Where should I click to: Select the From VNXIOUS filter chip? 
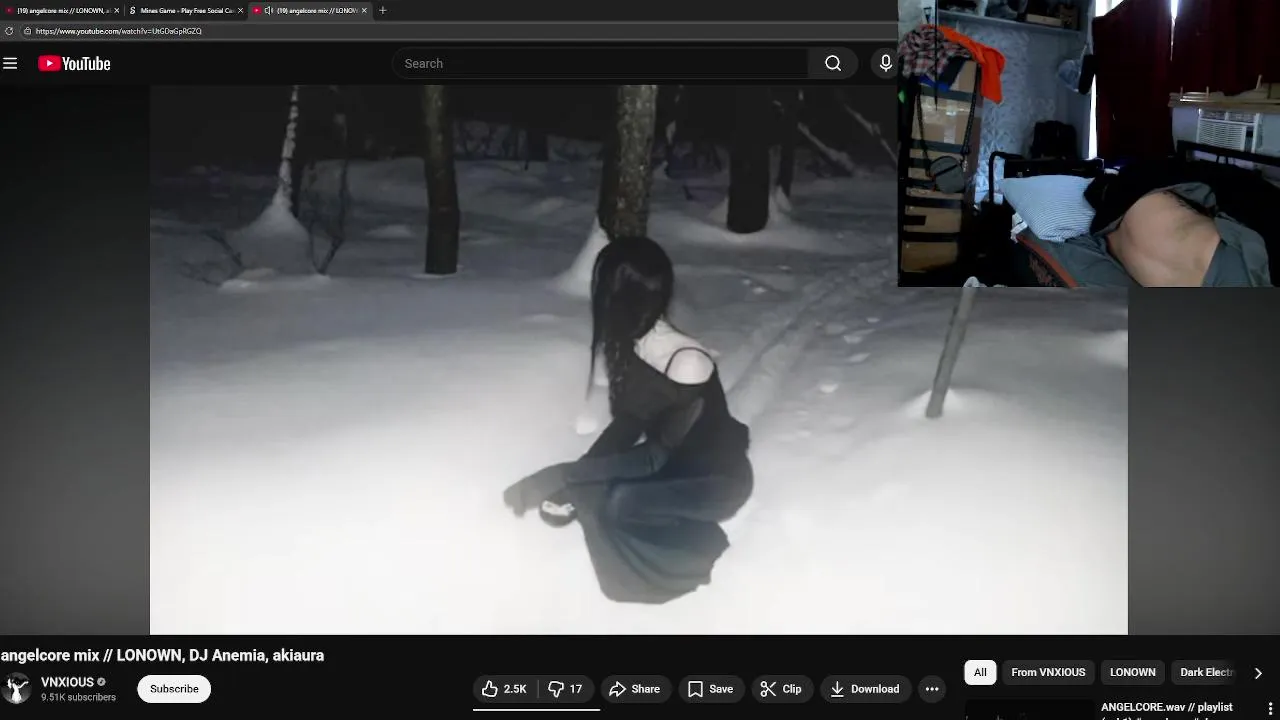pyautogui.click(x=1048, y=672)
